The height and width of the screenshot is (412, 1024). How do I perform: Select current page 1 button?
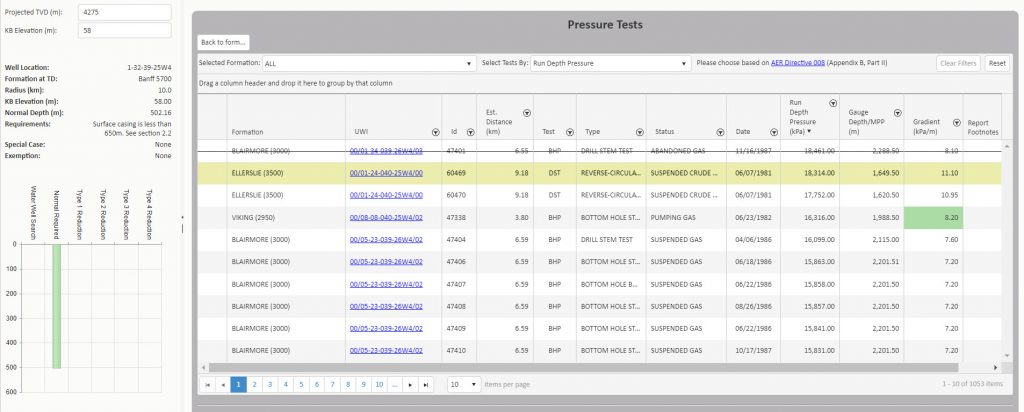pos(239,385)
